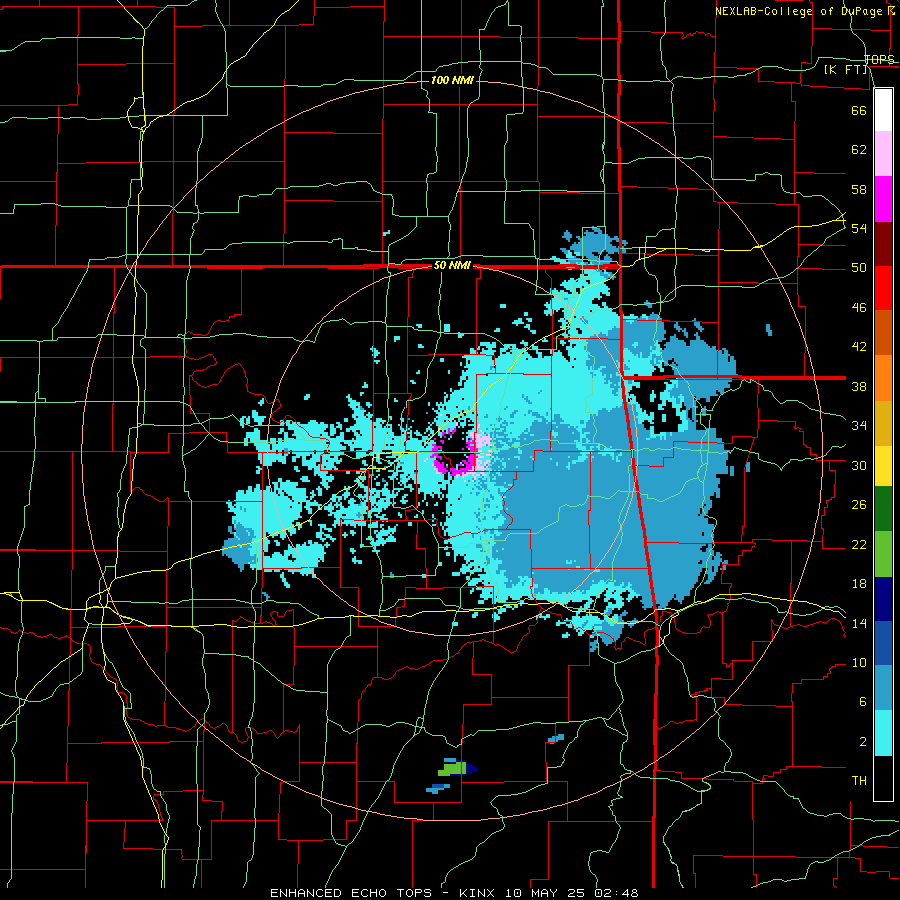Select the legend value "50"

click(859, 268)
